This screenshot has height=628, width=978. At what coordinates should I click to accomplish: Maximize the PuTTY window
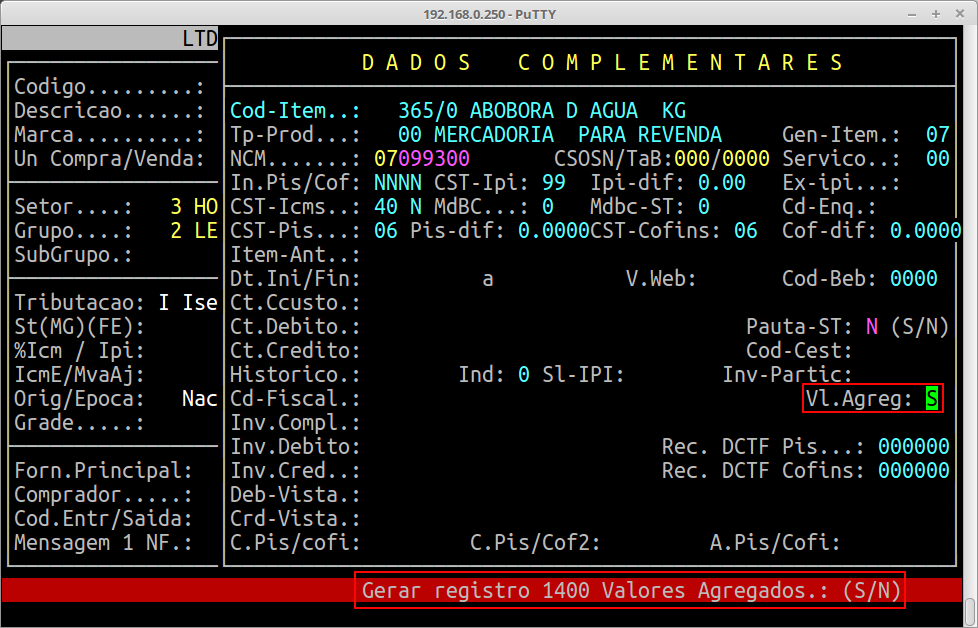(935, 12)
